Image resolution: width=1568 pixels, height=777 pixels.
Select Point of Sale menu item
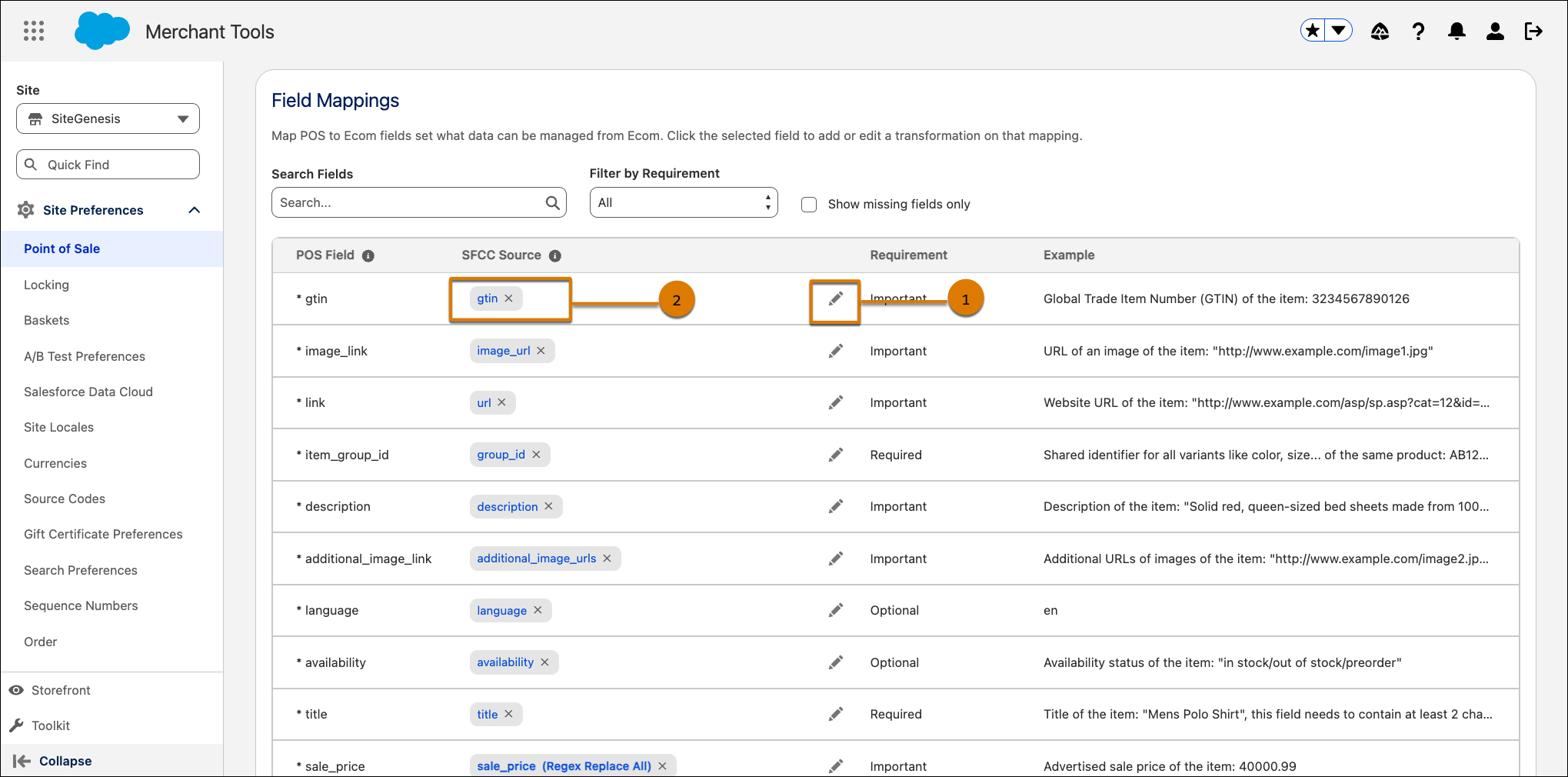112,248
